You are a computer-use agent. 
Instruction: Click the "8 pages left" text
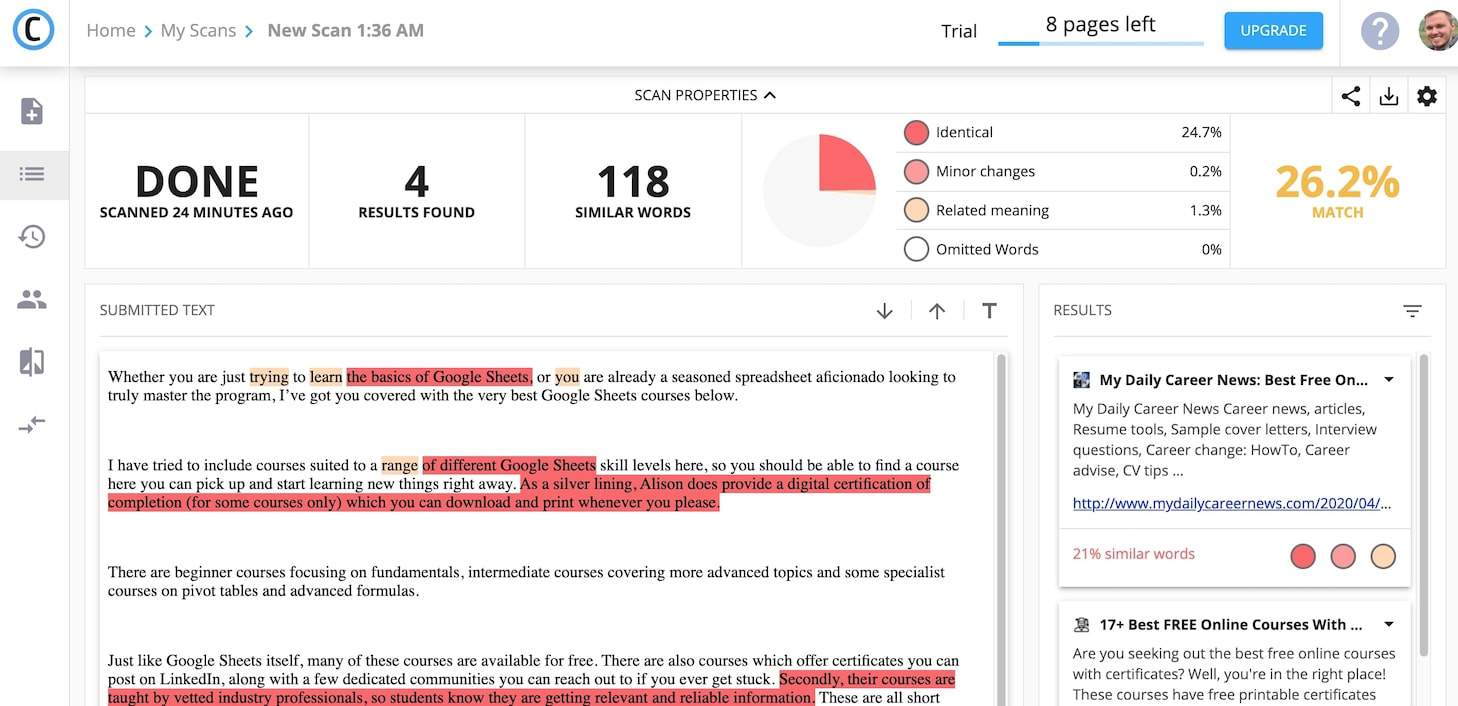point(1101,25)
